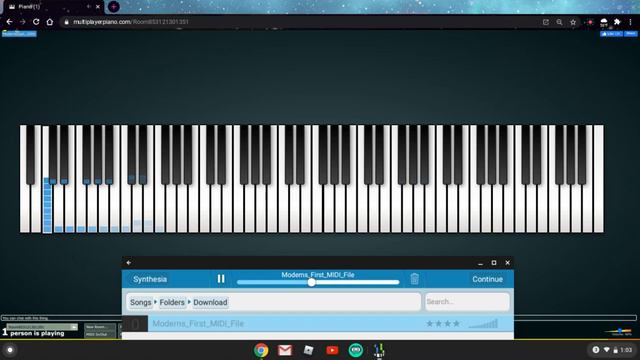
Task: Click the MIDI In/Out button
Action: (100, 334)
